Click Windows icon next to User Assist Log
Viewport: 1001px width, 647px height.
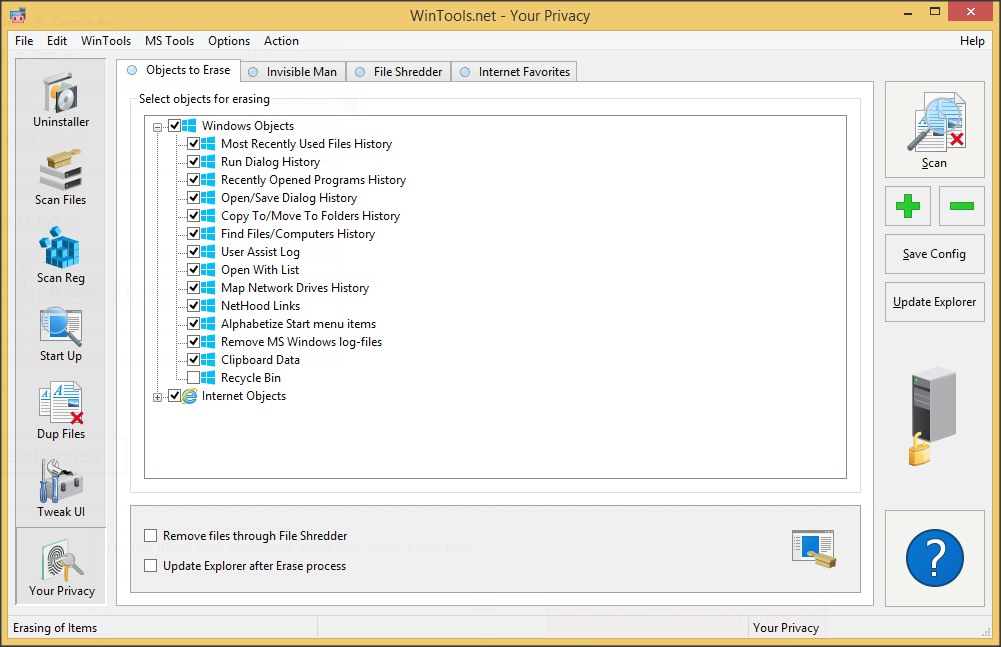(x=208, y=252)
